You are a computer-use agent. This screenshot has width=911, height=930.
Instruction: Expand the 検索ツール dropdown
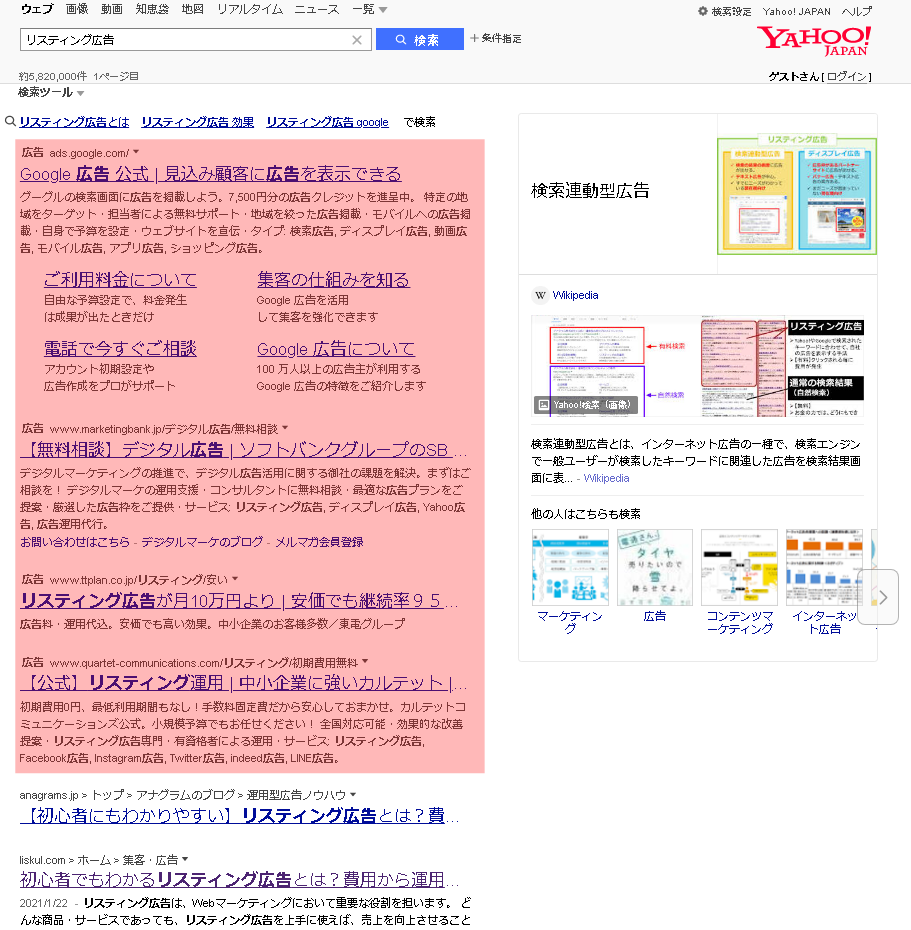[51, 93]
